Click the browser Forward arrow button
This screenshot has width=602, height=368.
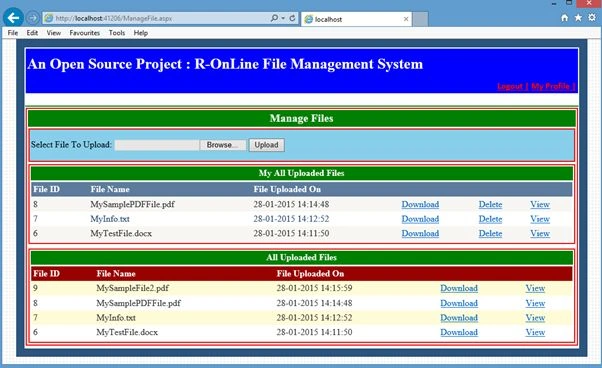(x=33, y=18)
